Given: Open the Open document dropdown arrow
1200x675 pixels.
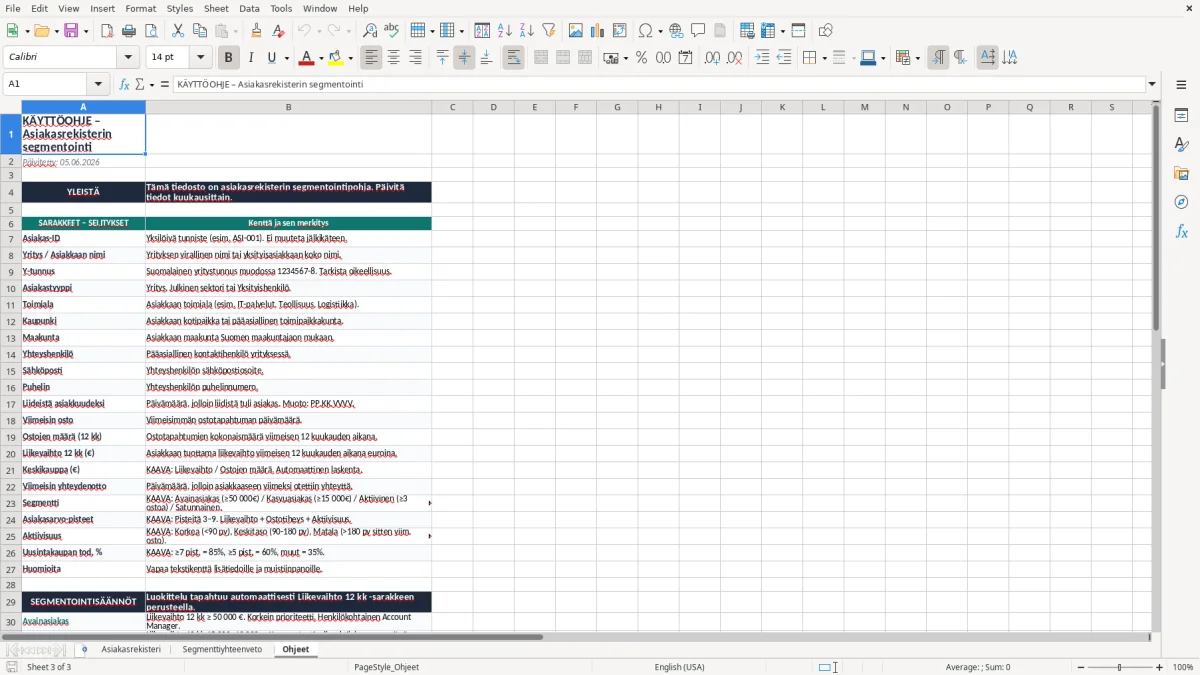Looking at the screenshot, I should coord(56,31).
